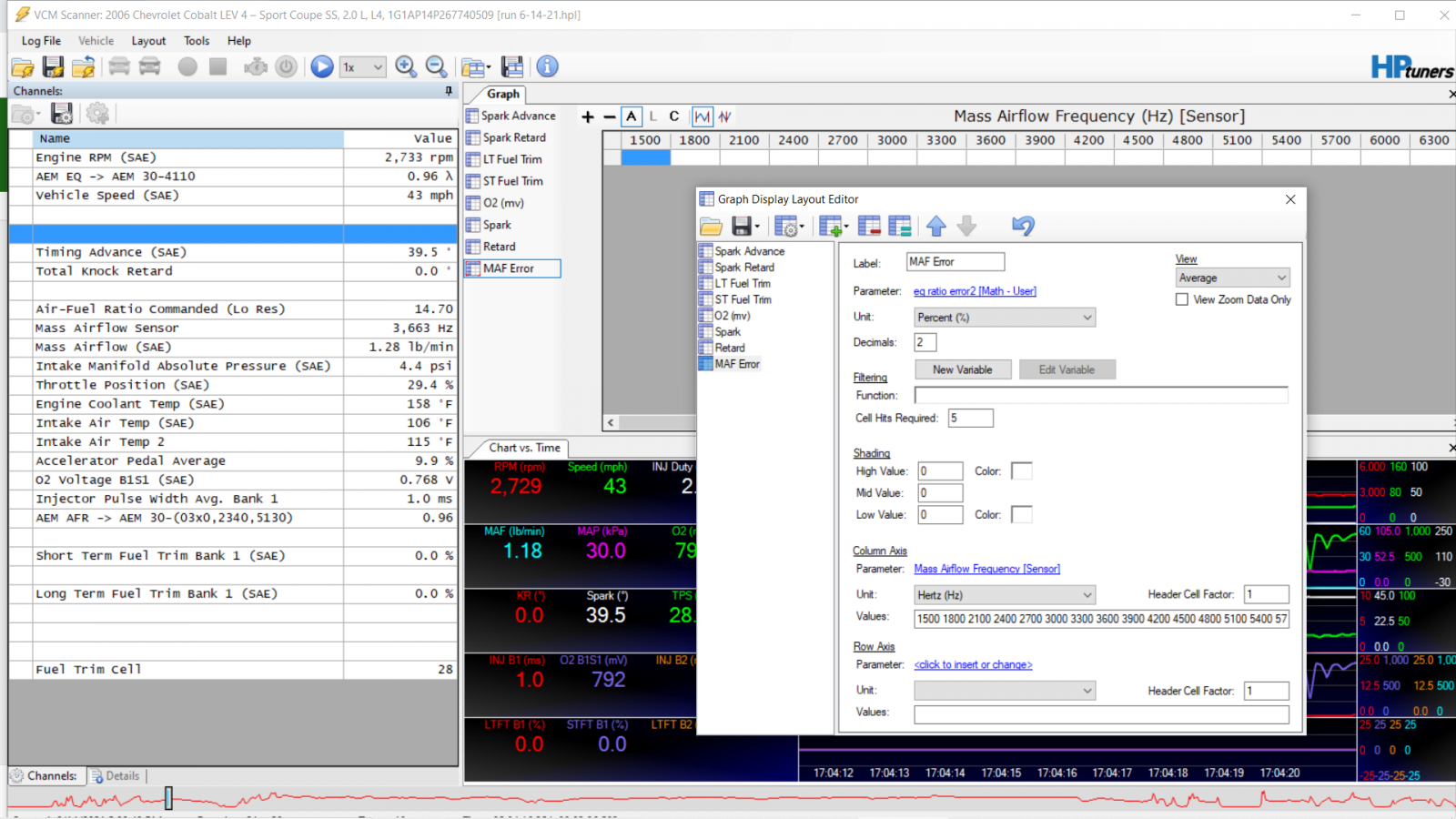This screenshot has height=819, width=1456.
Task: Toggle the second graph range filter icon
Action: [724, 116]
